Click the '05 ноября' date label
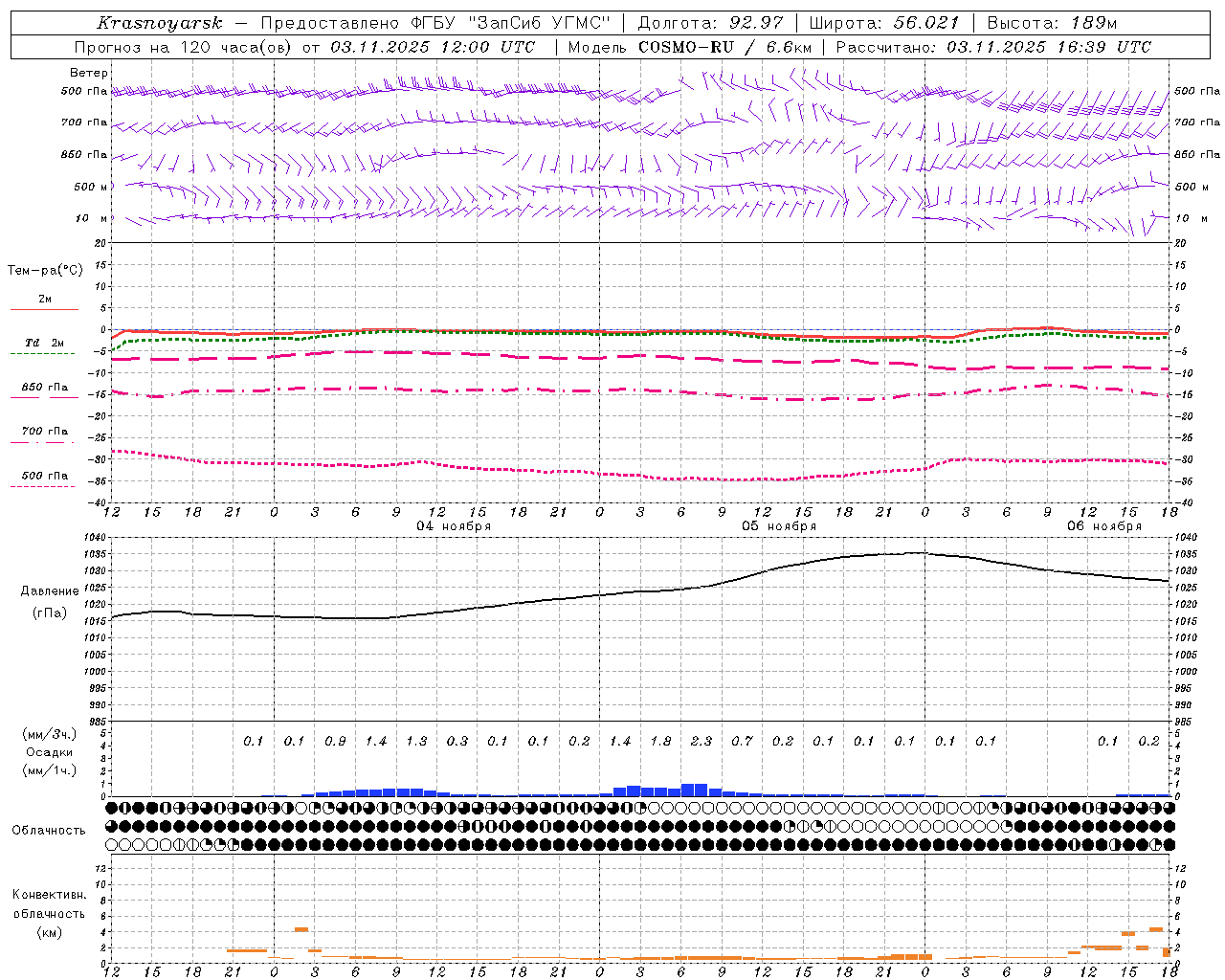This screenshot has width=1225, height=980. pyautogui.click(x=779, y=526)
